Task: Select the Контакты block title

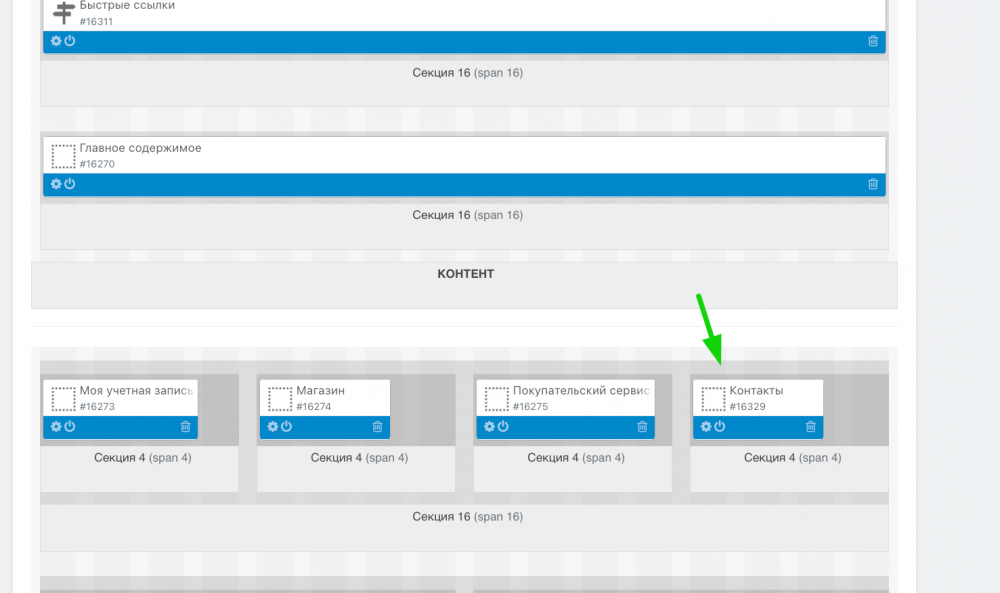Action: click(x=756, y=391)
